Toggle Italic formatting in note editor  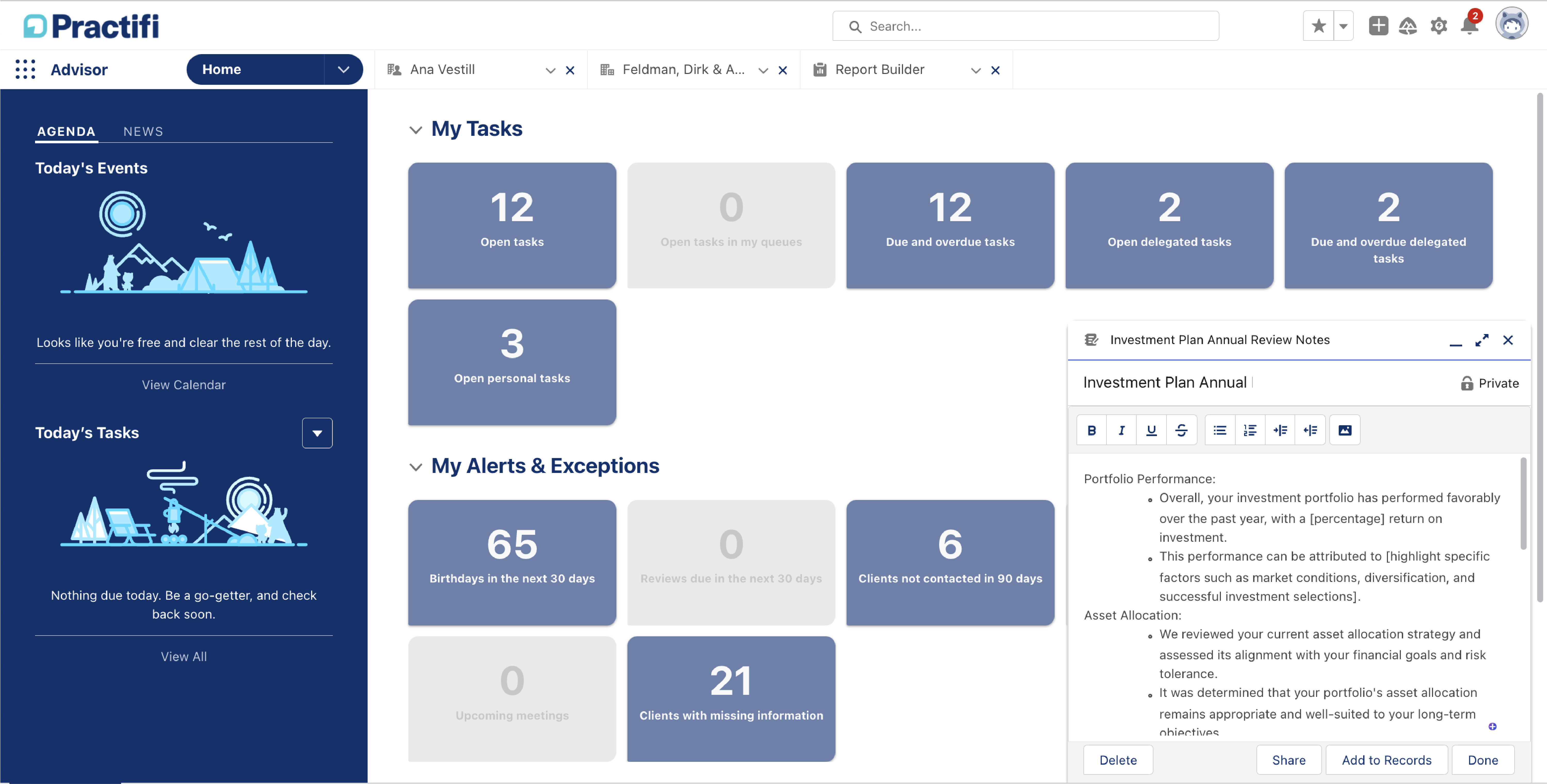point(1121,430)
